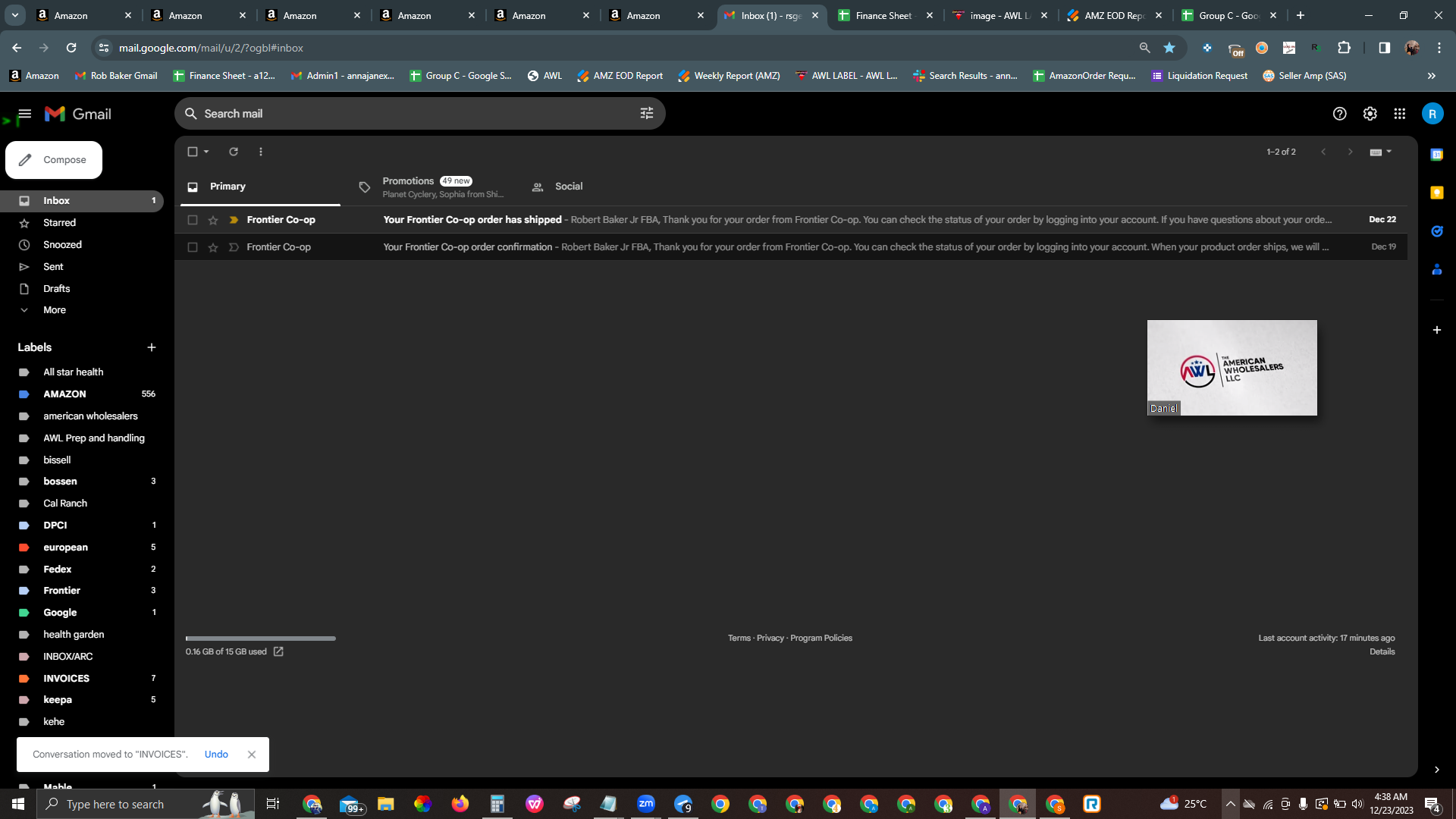The height and width of the screenshot is (819, 1456).
Task: Toggle Chrome side panel button
Action: 1384,48
